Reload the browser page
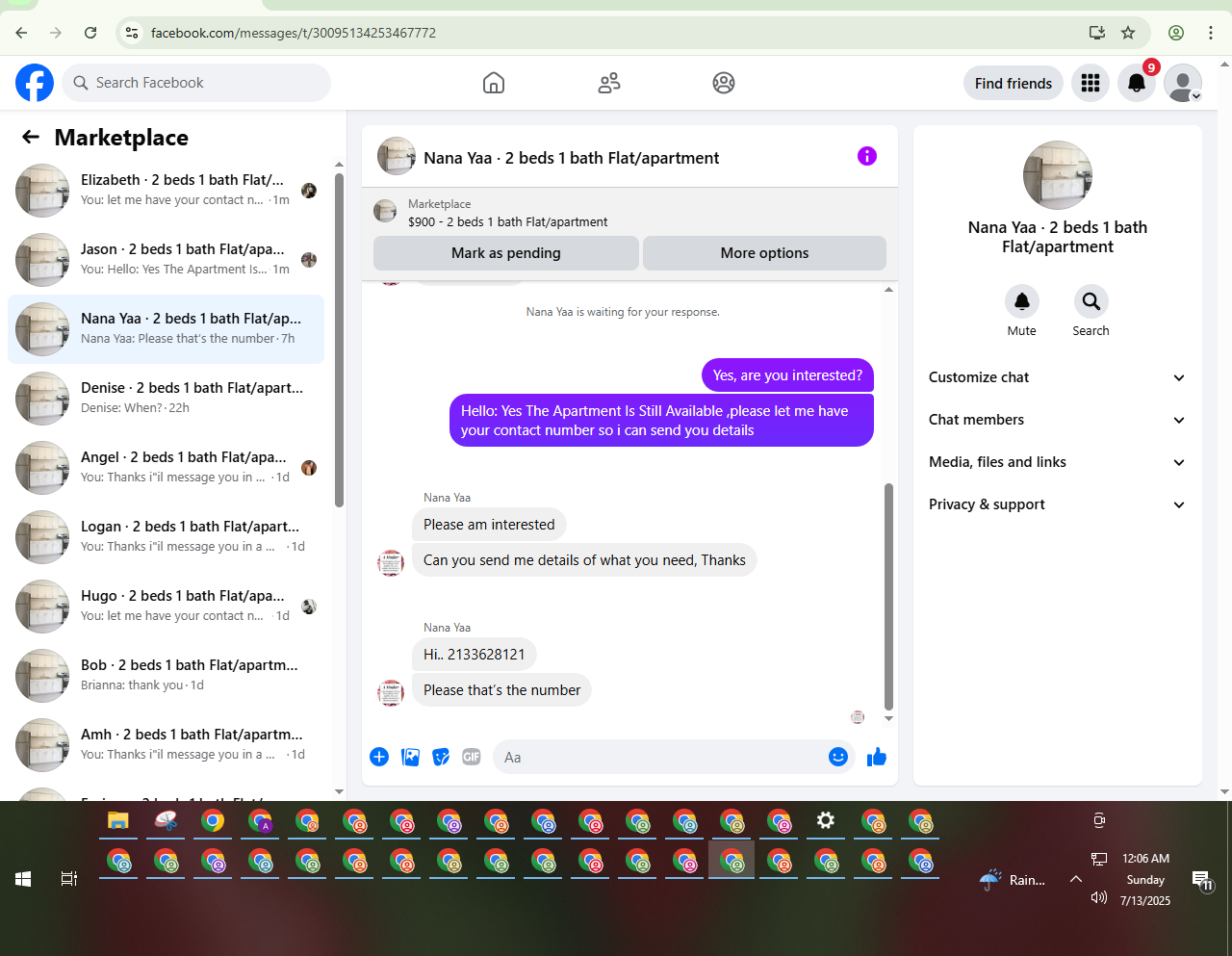 coord(90,33)
